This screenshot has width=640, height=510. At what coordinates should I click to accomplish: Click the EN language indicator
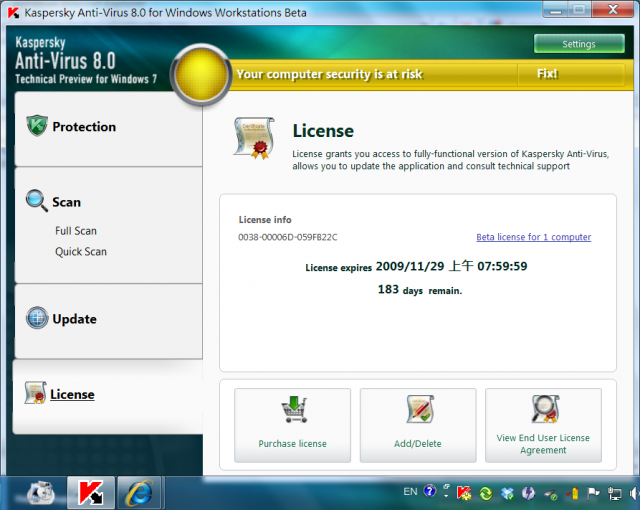(x=410, y=492)
